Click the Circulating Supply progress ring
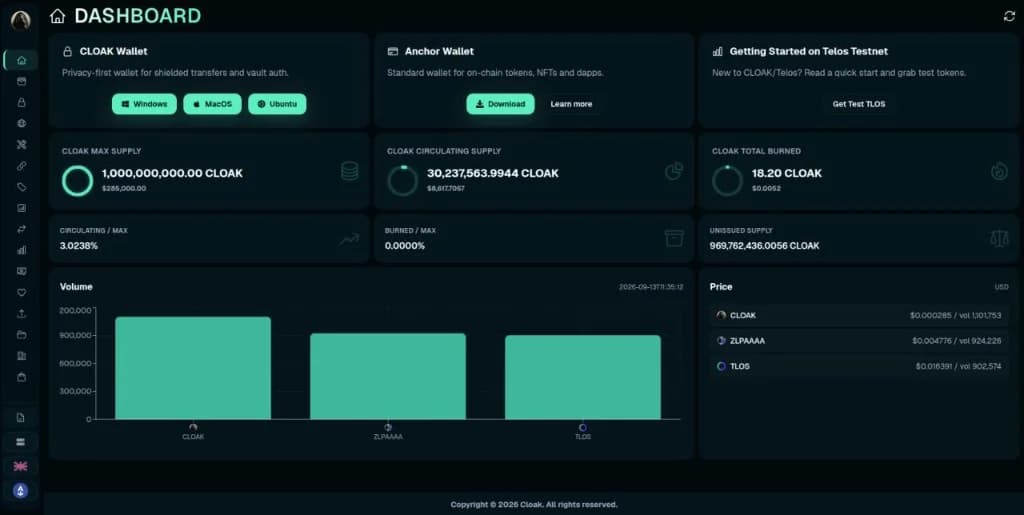Viewport: 1024px width, 515px height. tap(402, 181)
